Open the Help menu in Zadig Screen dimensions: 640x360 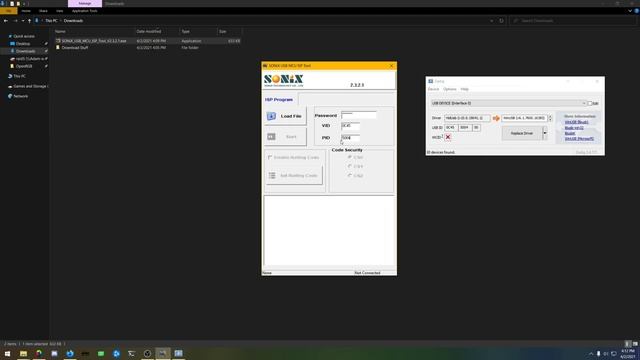point(464,89)
